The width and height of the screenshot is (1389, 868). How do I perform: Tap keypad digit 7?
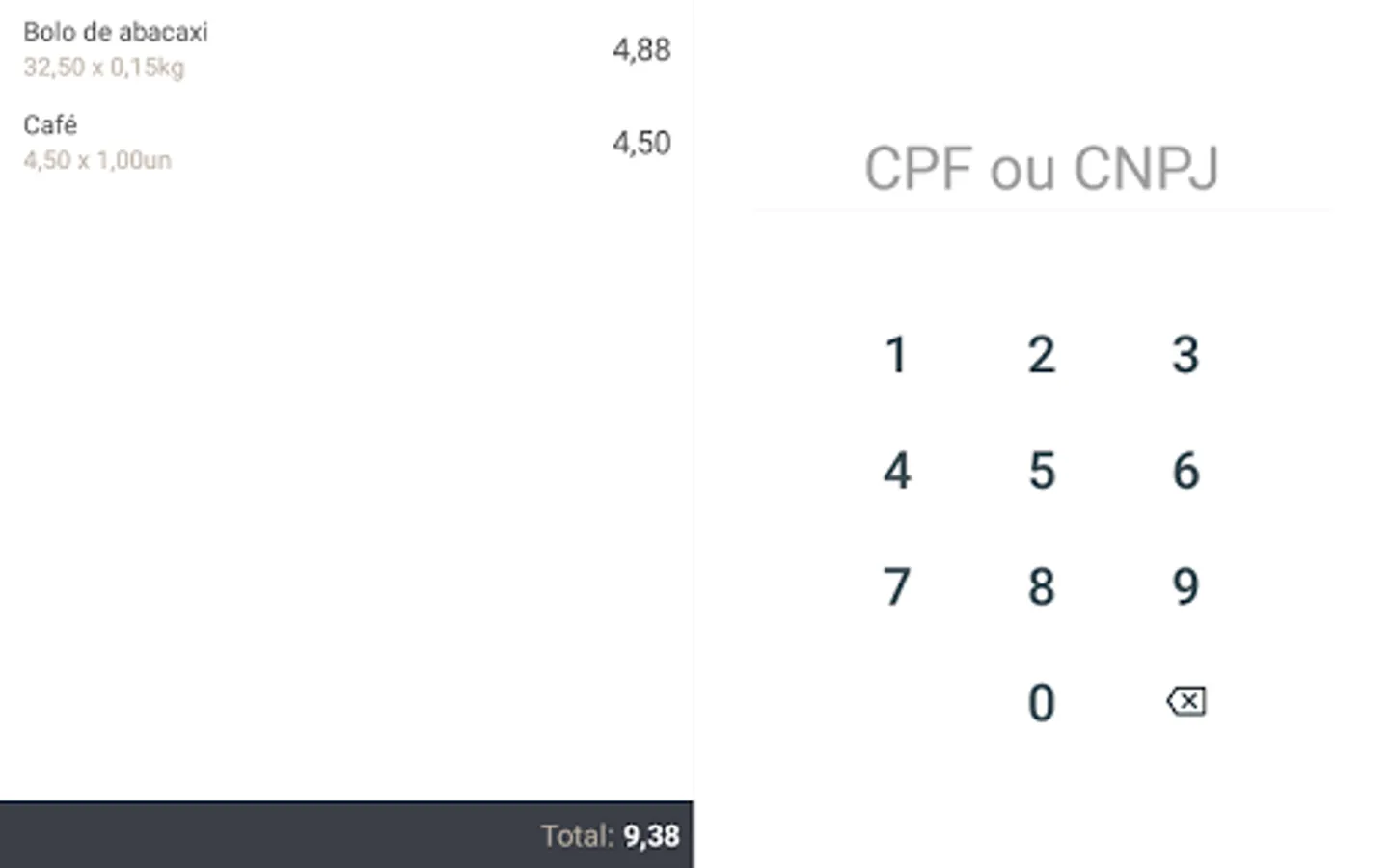897,586
